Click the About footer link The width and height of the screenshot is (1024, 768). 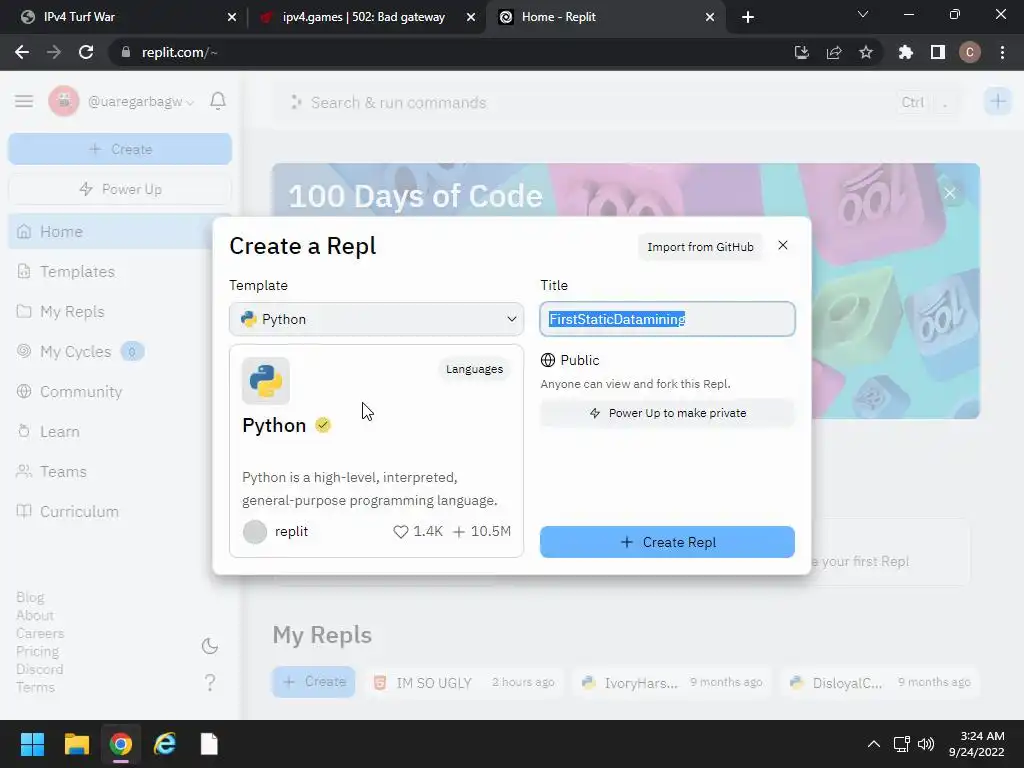tap(35, 615)
